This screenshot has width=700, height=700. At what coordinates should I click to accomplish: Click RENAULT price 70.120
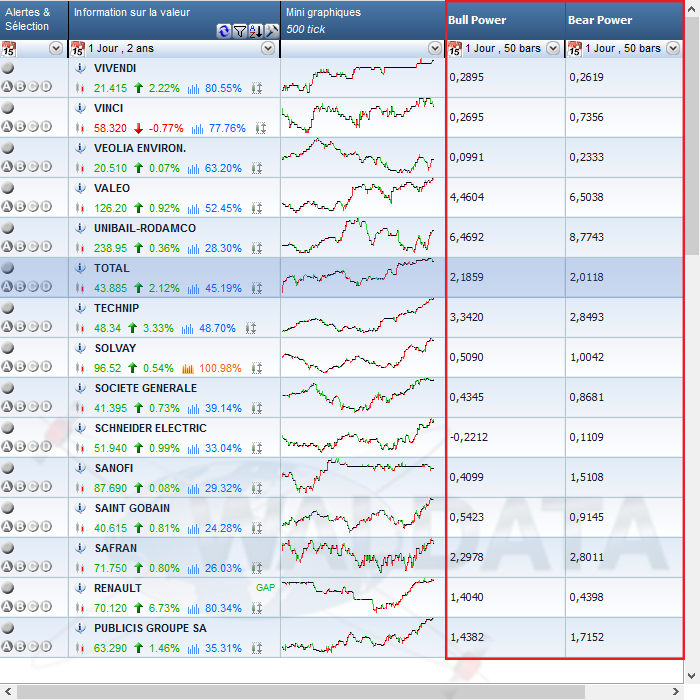coord(110,608)
